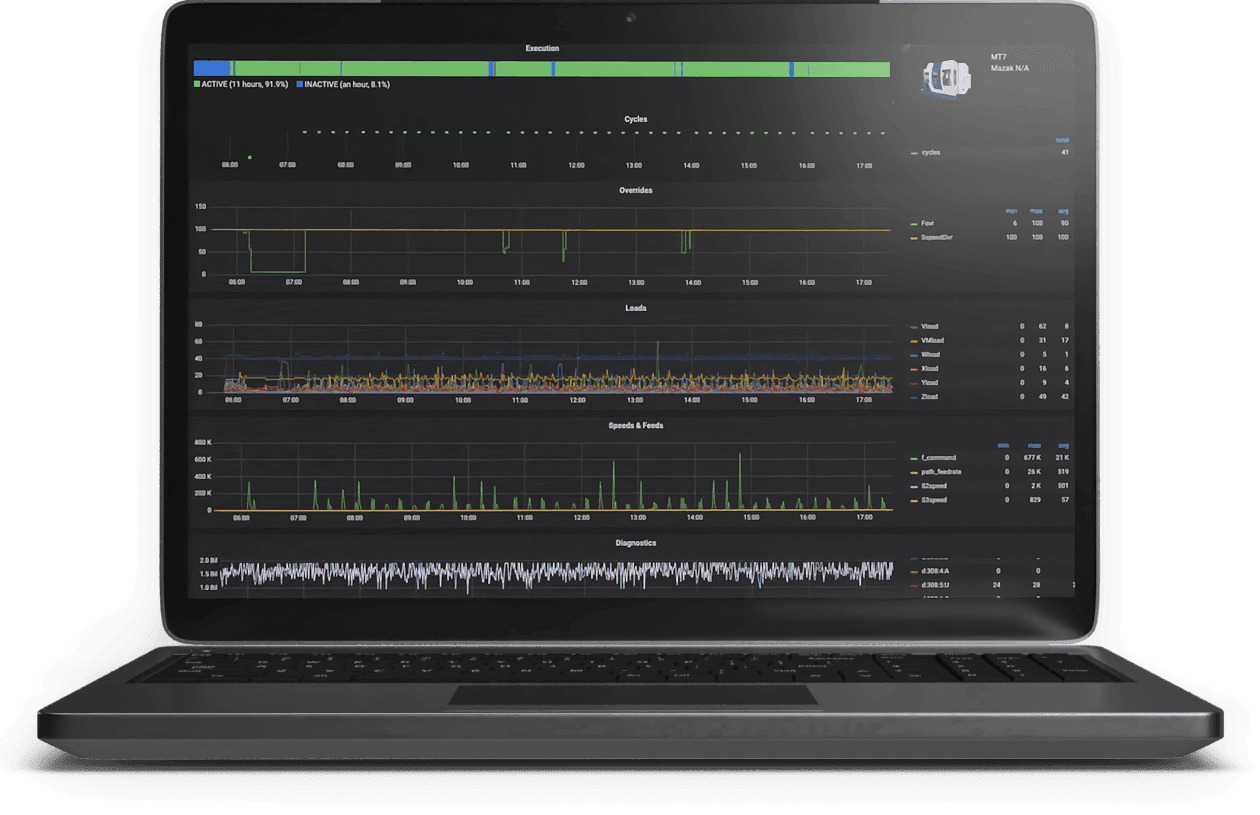Select the SspeedOvr legend entry
Image resolution: width=1260 pixels, height=815 pixels.
point(941,238)
